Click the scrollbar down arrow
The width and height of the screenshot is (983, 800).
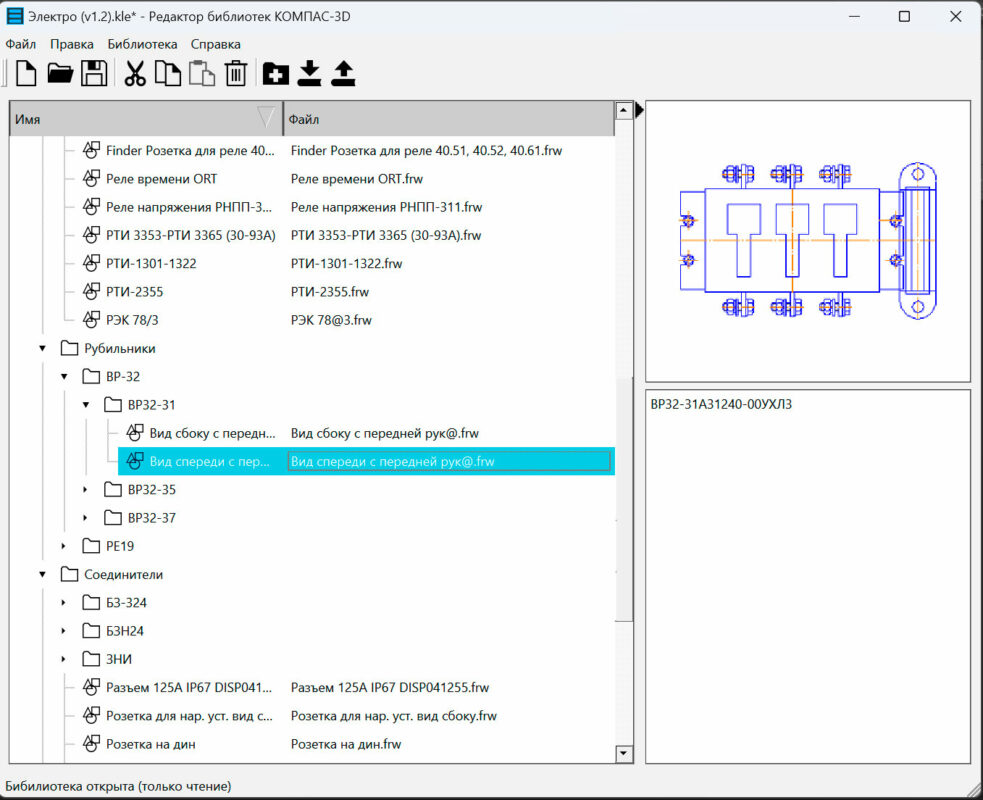point(624,753)
